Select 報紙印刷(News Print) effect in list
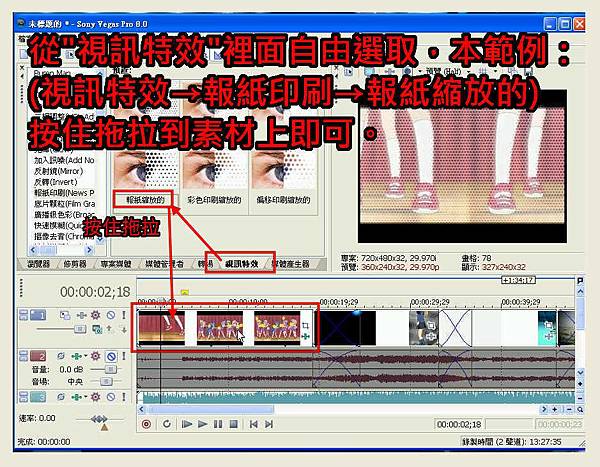This screenshot has width=600, height=467. [x=64, y=193]
